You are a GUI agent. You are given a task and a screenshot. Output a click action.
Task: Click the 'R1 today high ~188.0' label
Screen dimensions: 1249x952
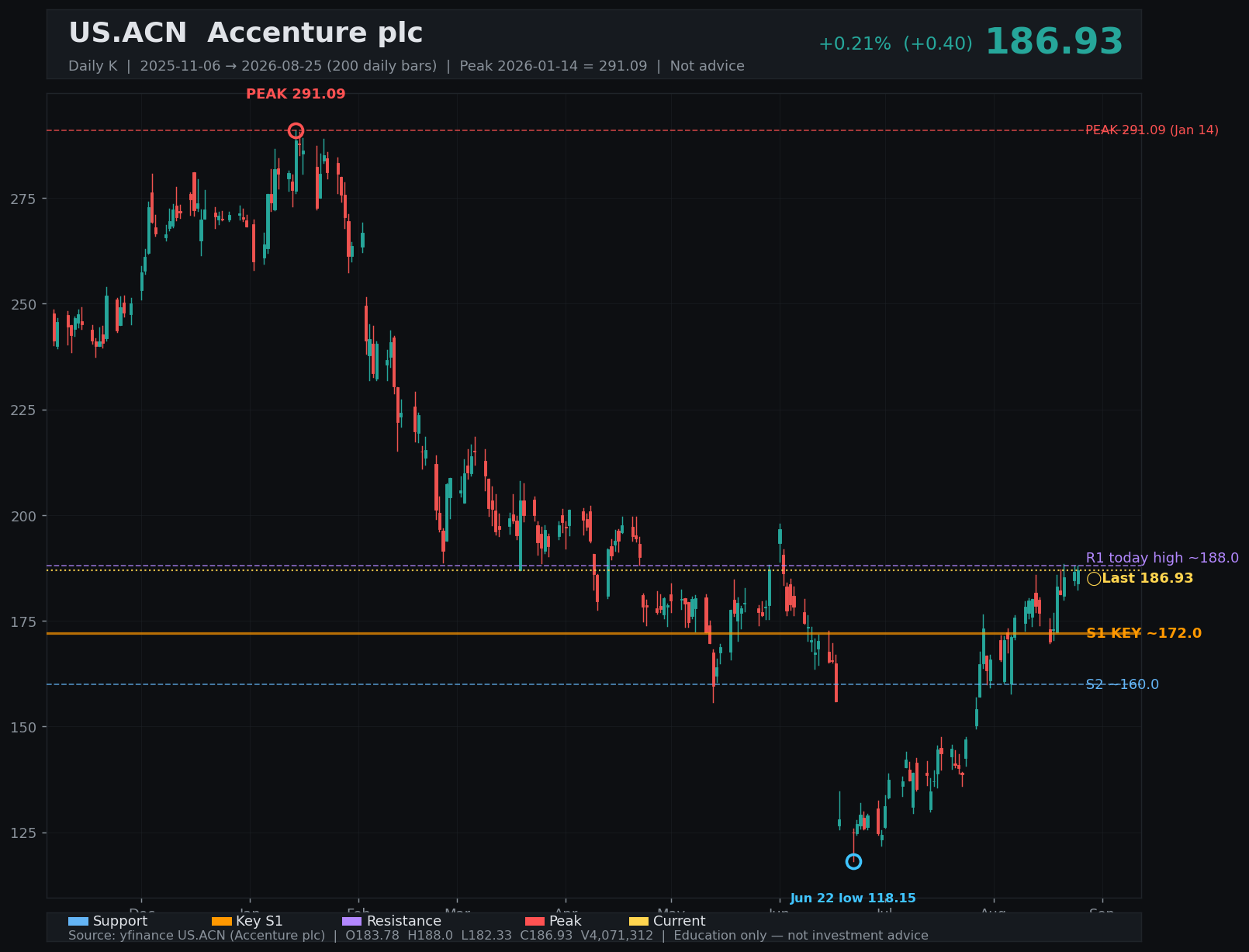click(x=1162, y=558)
